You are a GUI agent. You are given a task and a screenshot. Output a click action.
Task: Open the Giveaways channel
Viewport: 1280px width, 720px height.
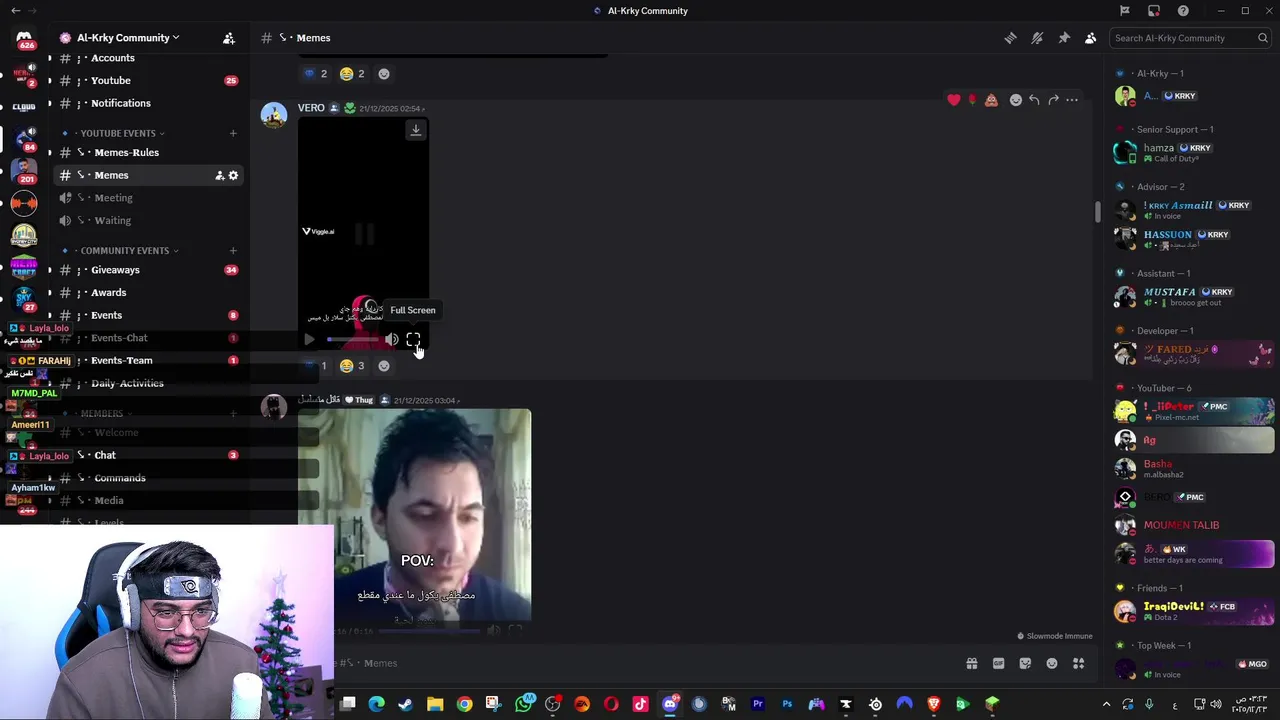tap(147, 270)
